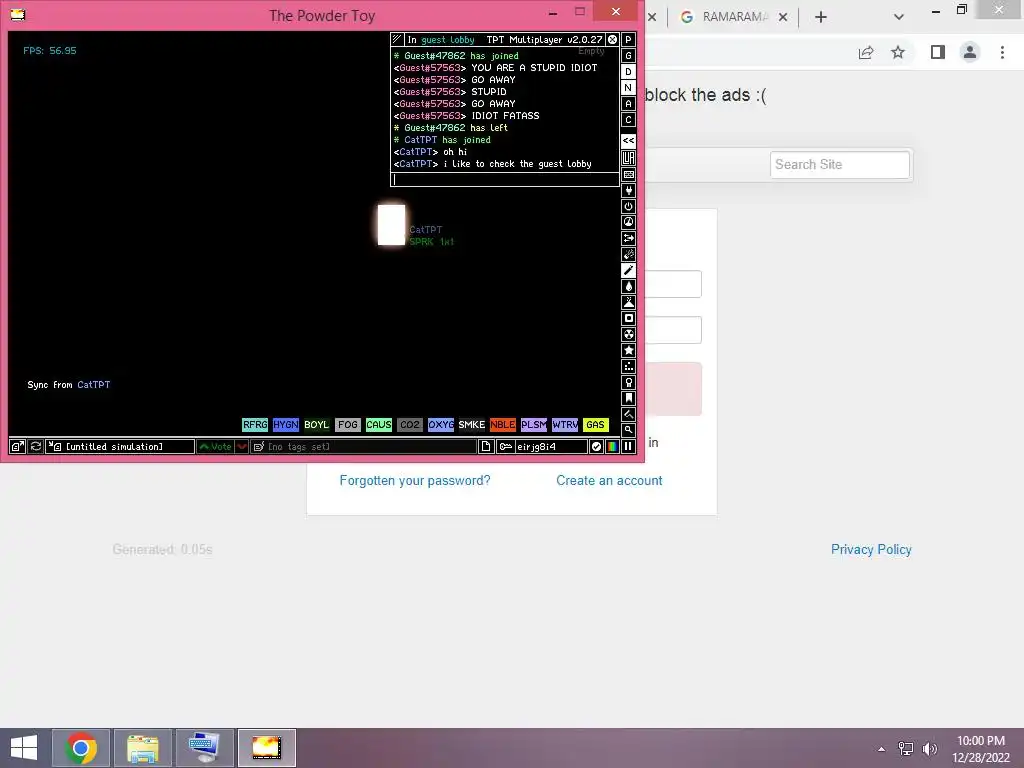Open the Force arrows category icon

(x=628, y=238)
